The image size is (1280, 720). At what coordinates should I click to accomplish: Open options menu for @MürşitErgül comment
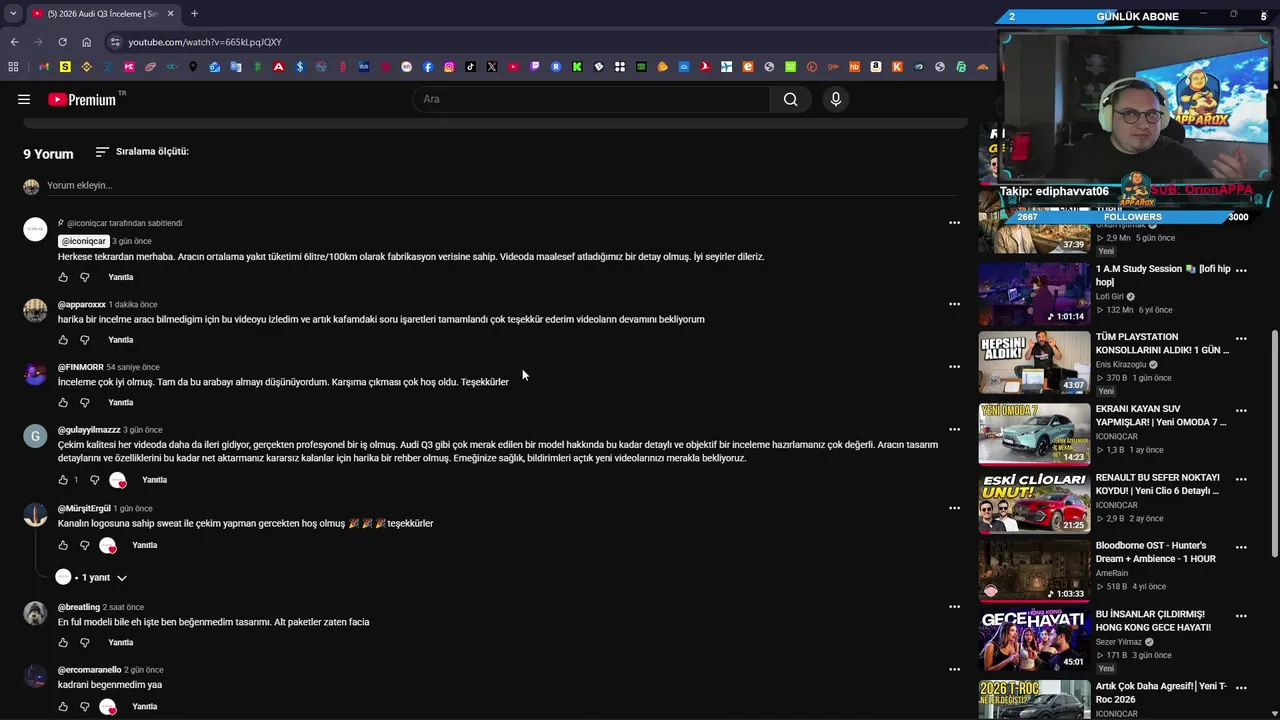pos(954,508)
